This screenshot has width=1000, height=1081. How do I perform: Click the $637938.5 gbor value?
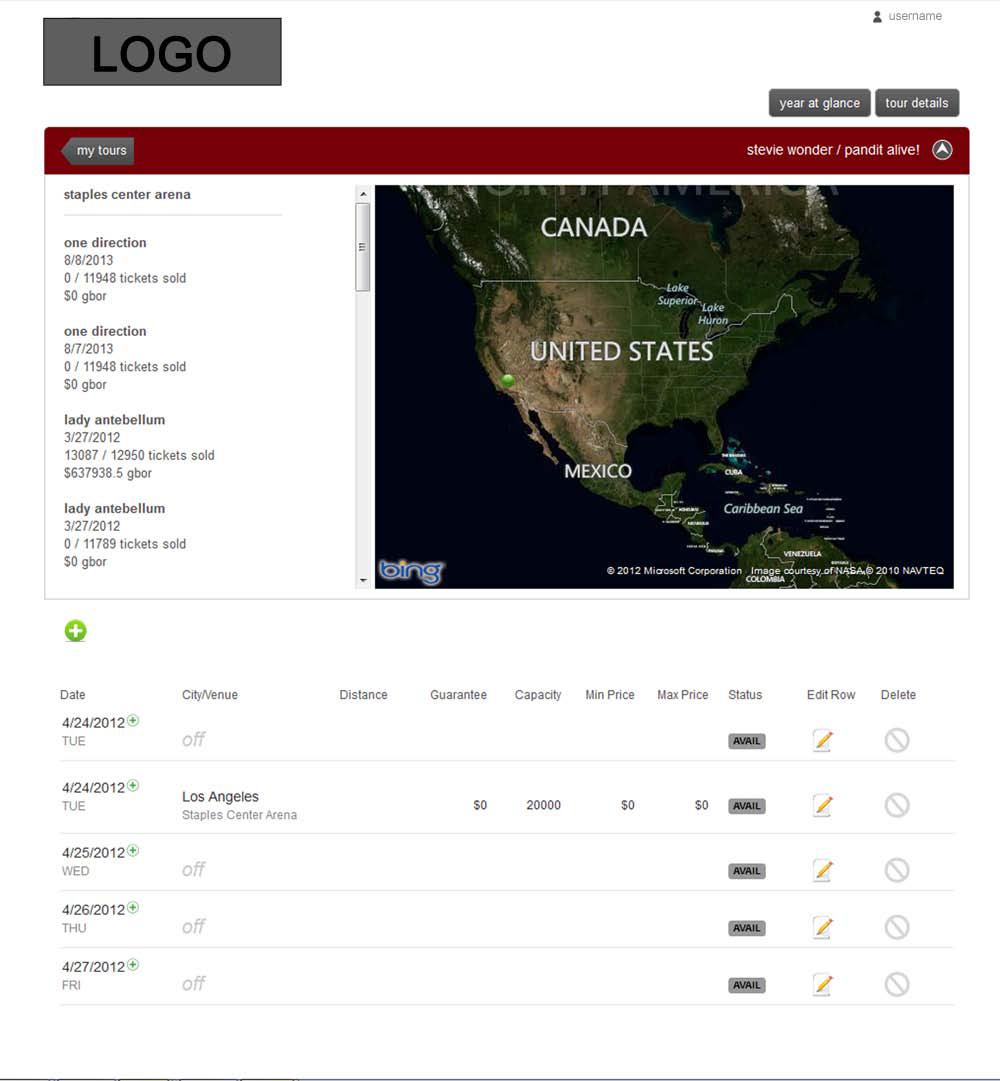click(x=108, y=473)
